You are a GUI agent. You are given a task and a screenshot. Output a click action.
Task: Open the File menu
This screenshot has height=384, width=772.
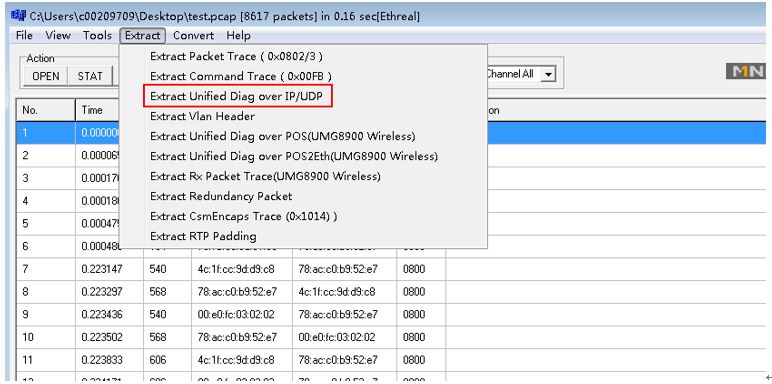pyautogui.click(x=24, y=35)
